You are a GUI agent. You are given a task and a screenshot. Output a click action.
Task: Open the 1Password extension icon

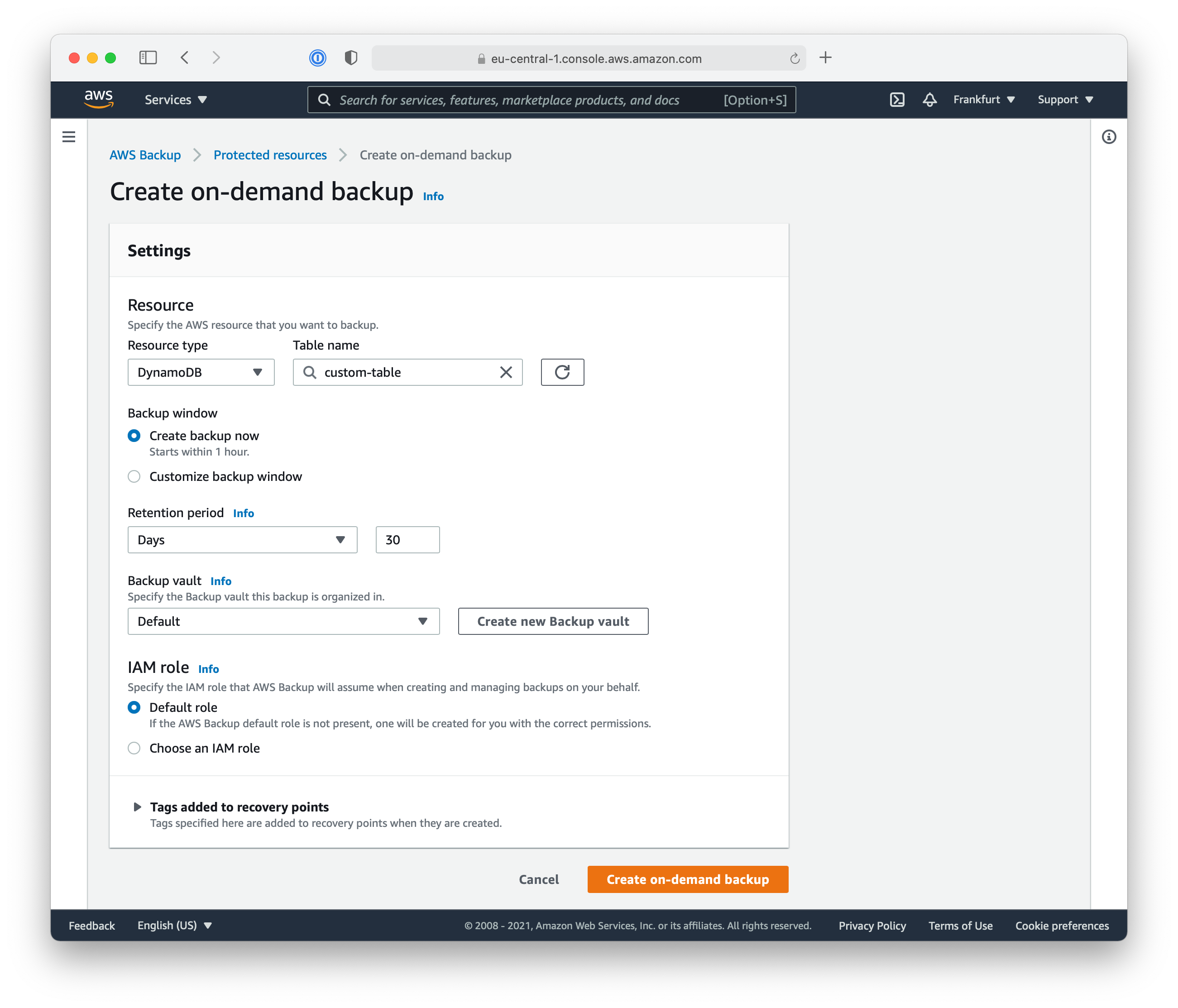[x=317, y=58]
